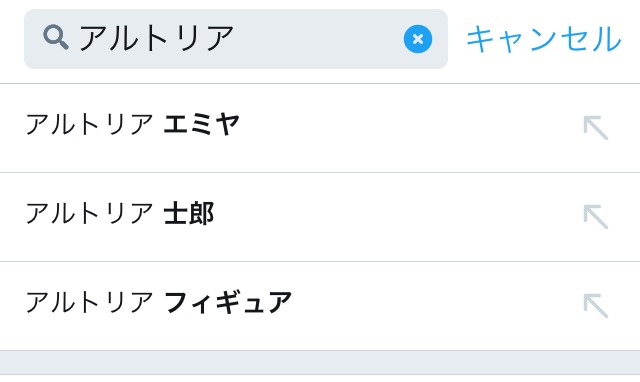Click the magnifying glass search icon
Screen dimensions: 640x382
56,38
